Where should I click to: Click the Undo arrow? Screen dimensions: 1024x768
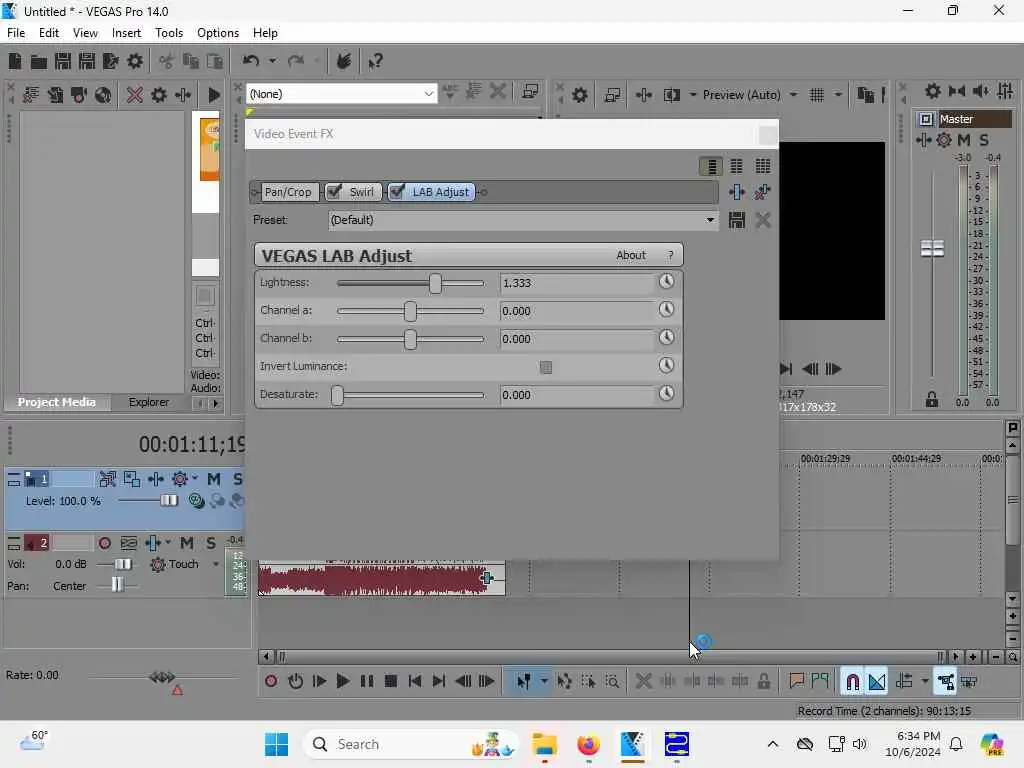tap(251, 61)
